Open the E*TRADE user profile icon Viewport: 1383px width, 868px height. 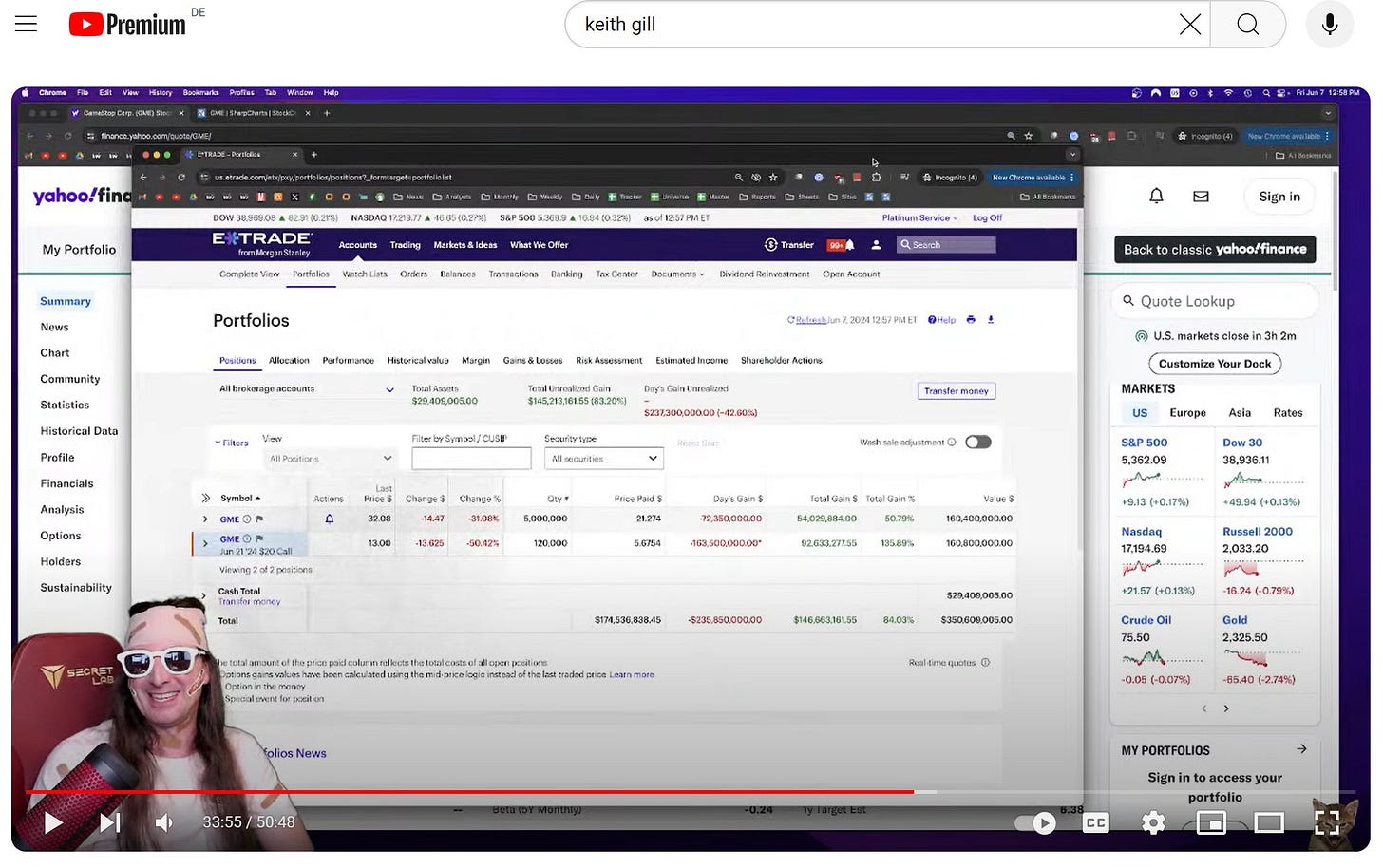[876, 245]
